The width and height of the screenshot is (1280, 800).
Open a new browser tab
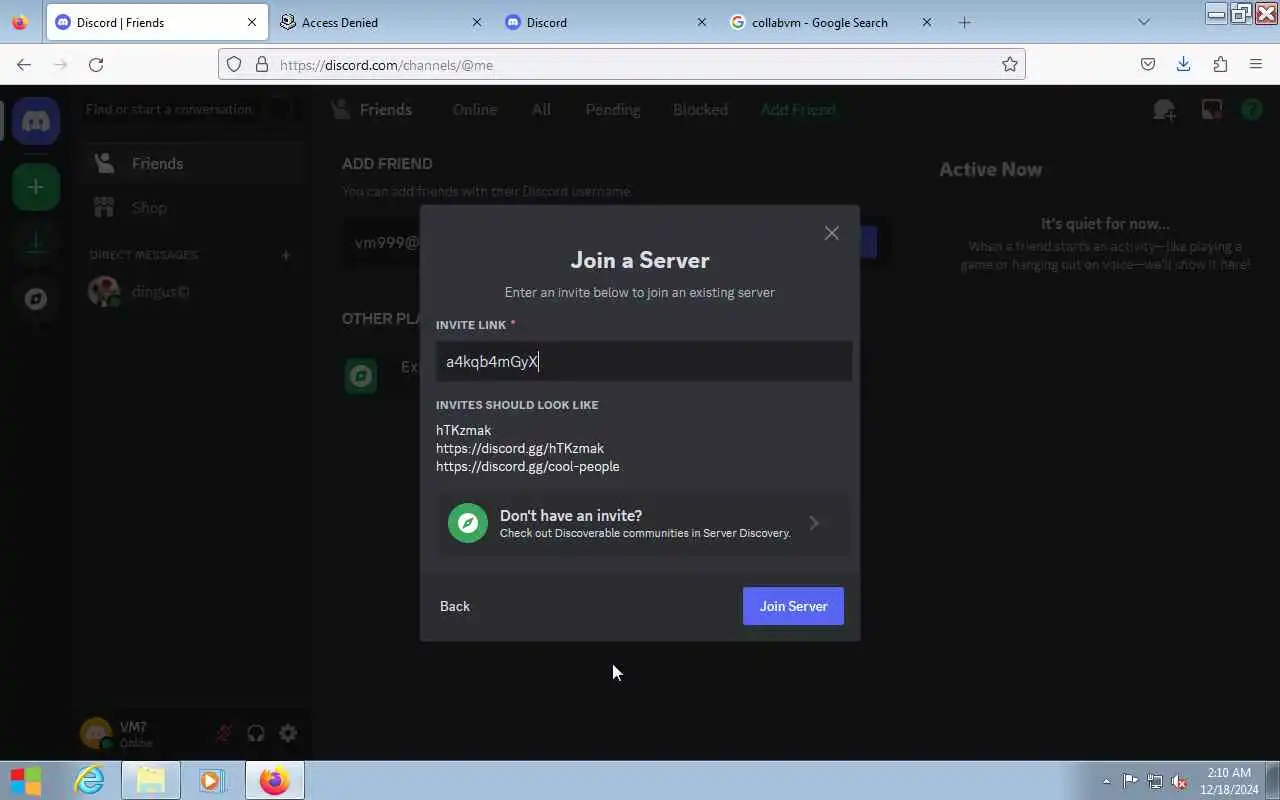(964, 22)
